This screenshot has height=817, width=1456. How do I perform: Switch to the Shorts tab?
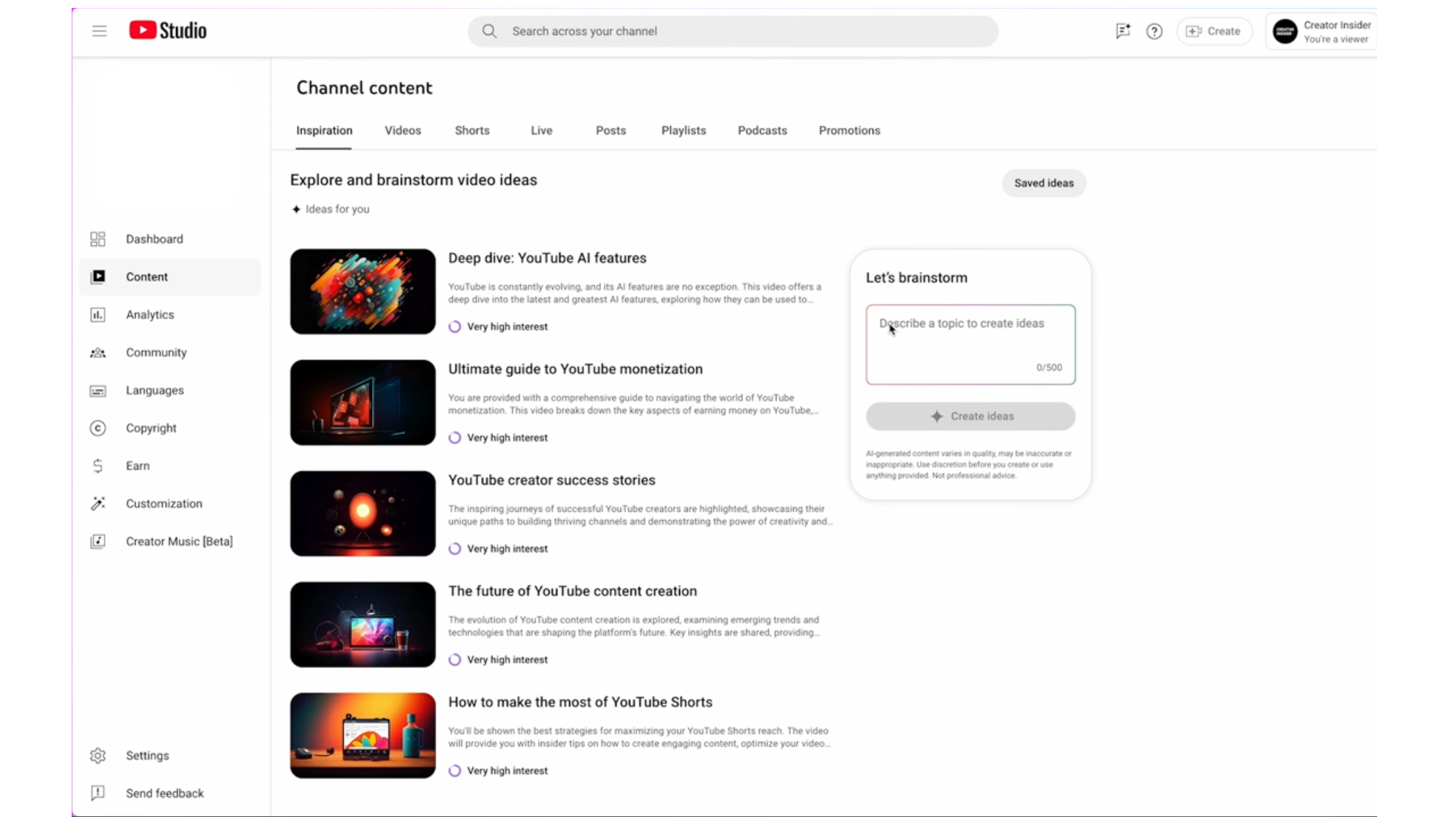coord(472,131)
